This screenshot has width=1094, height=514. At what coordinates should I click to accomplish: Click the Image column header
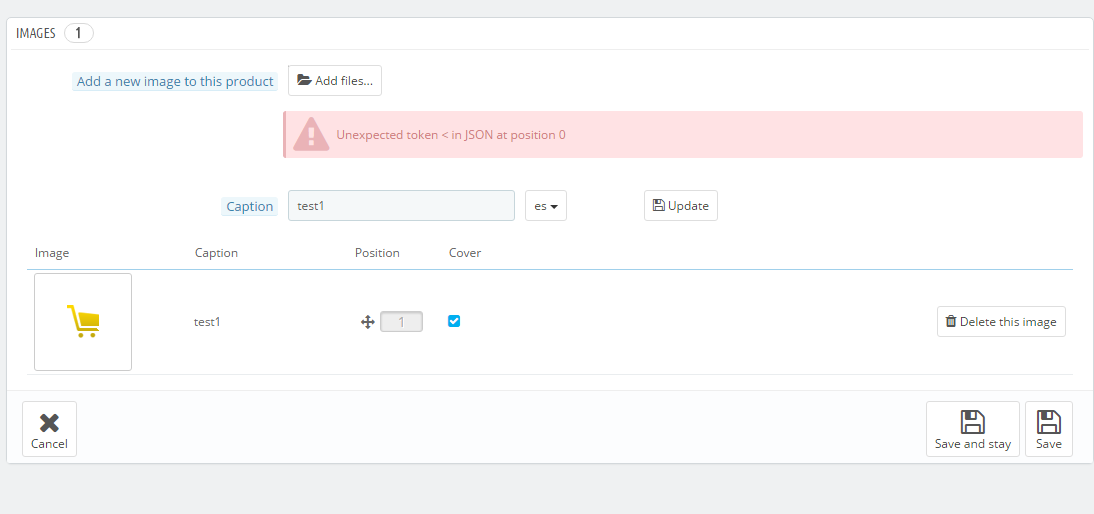pos(52,252)
